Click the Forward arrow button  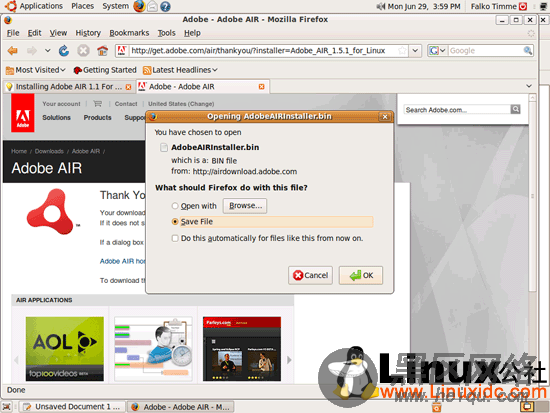point(32,51)
